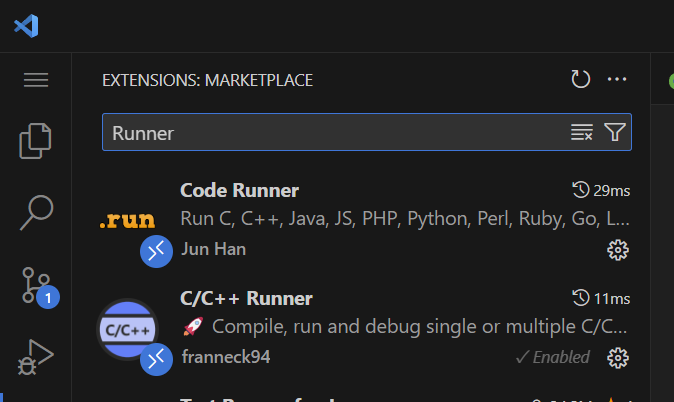Click the Code Runner description text
This screenshot has width=674, height=402.
(404, 219)
